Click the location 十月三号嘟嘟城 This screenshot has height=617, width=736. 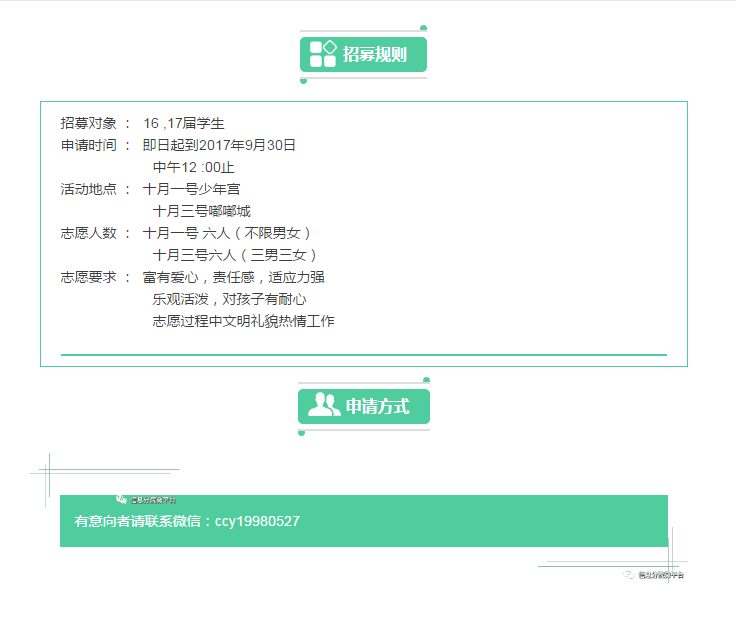click(x=201, y=211)
